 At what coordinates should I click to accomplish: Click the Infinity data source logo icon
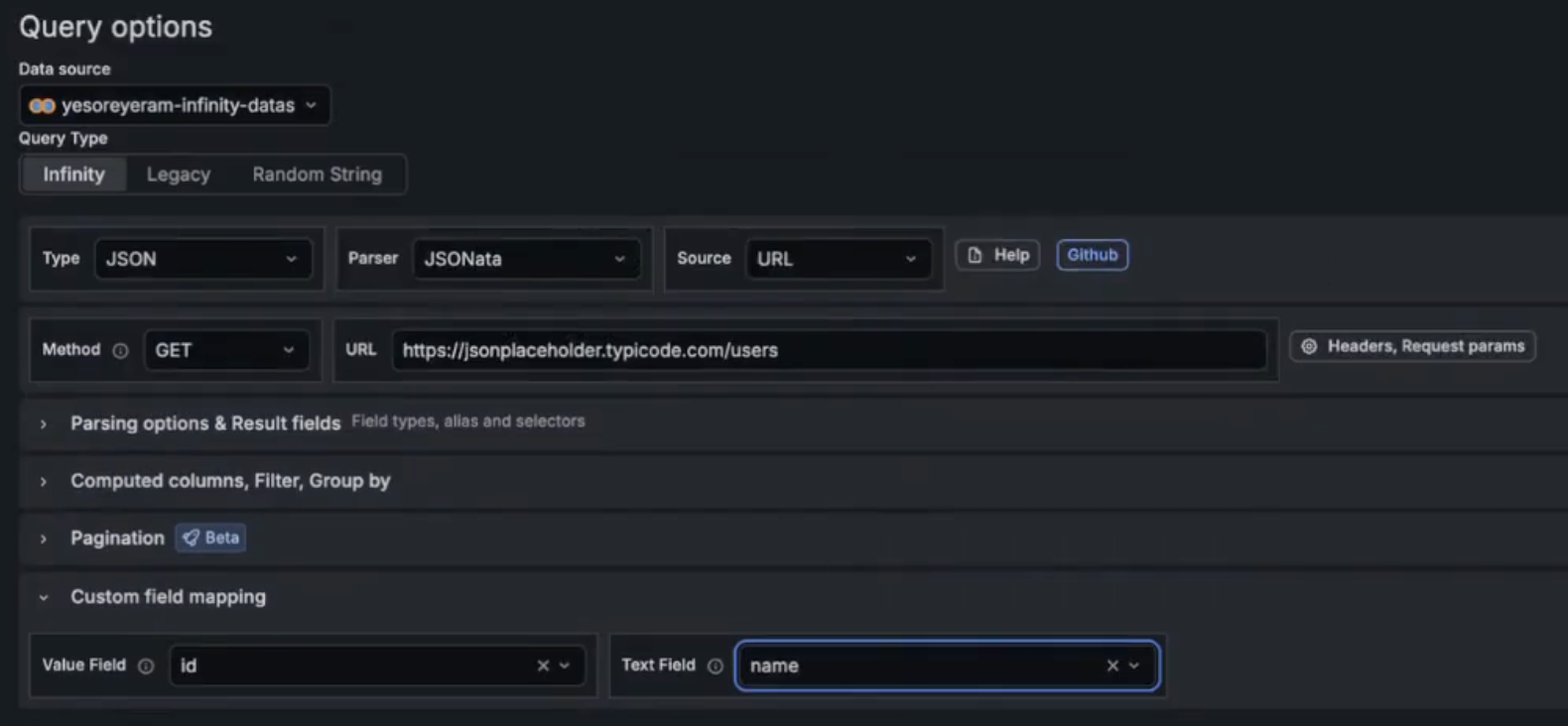click(x=42, y=105)
